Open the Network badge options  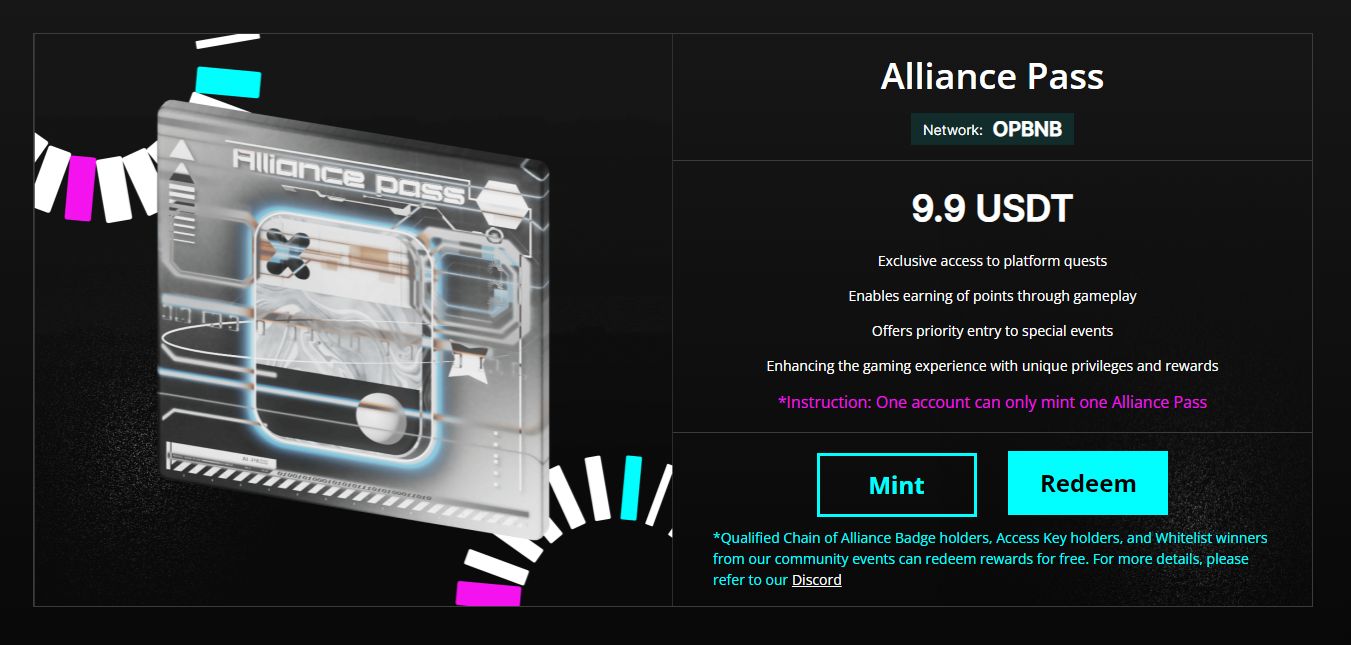[992, 128]
